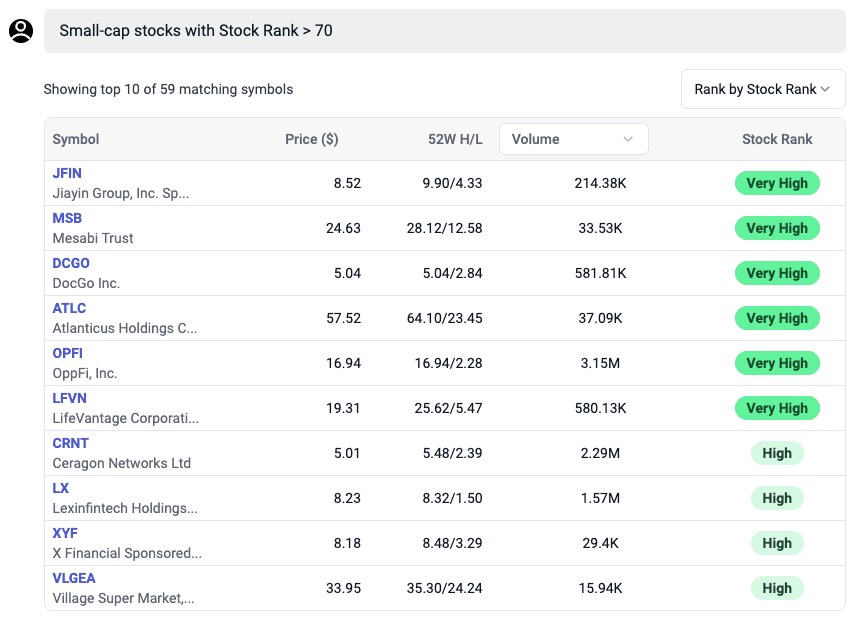864x623 pixels.
Task: Click the user avatar icon
Action: [x=21, y=31]
